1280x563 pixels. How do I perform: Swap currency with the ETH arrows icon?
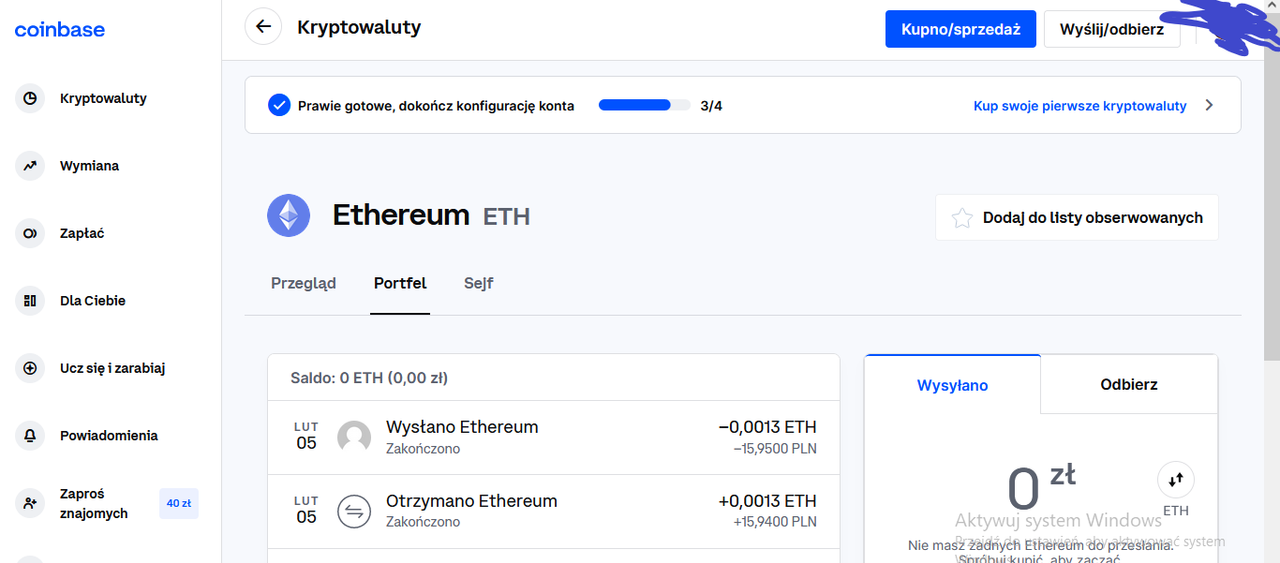pos(1176,480)
